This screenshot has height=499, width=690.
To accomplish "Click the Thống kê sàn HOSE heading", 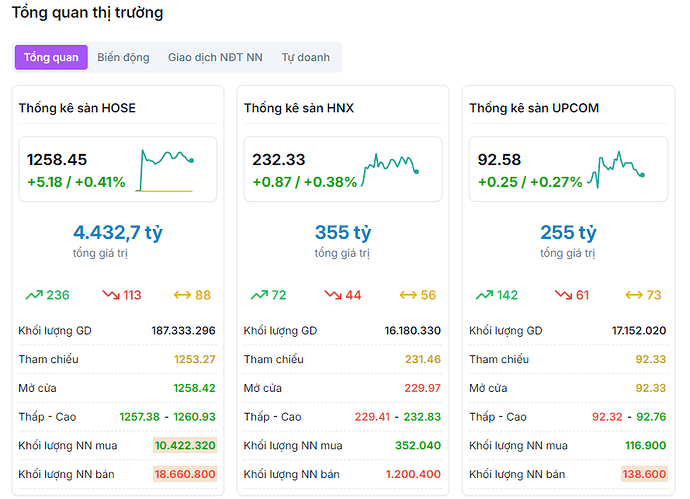I will (x=77, y=108).
